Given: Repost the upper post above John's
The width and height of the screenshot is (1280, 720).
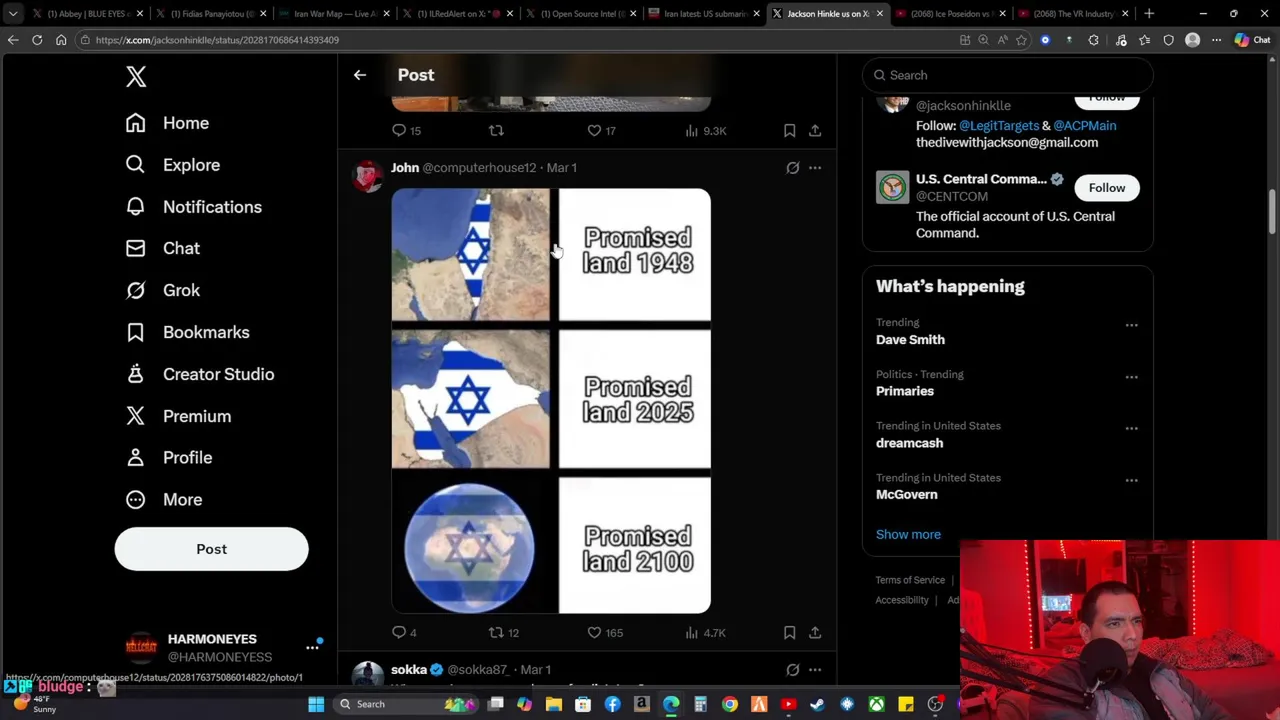Looking at the screenshot, I should tap(496, 130).
